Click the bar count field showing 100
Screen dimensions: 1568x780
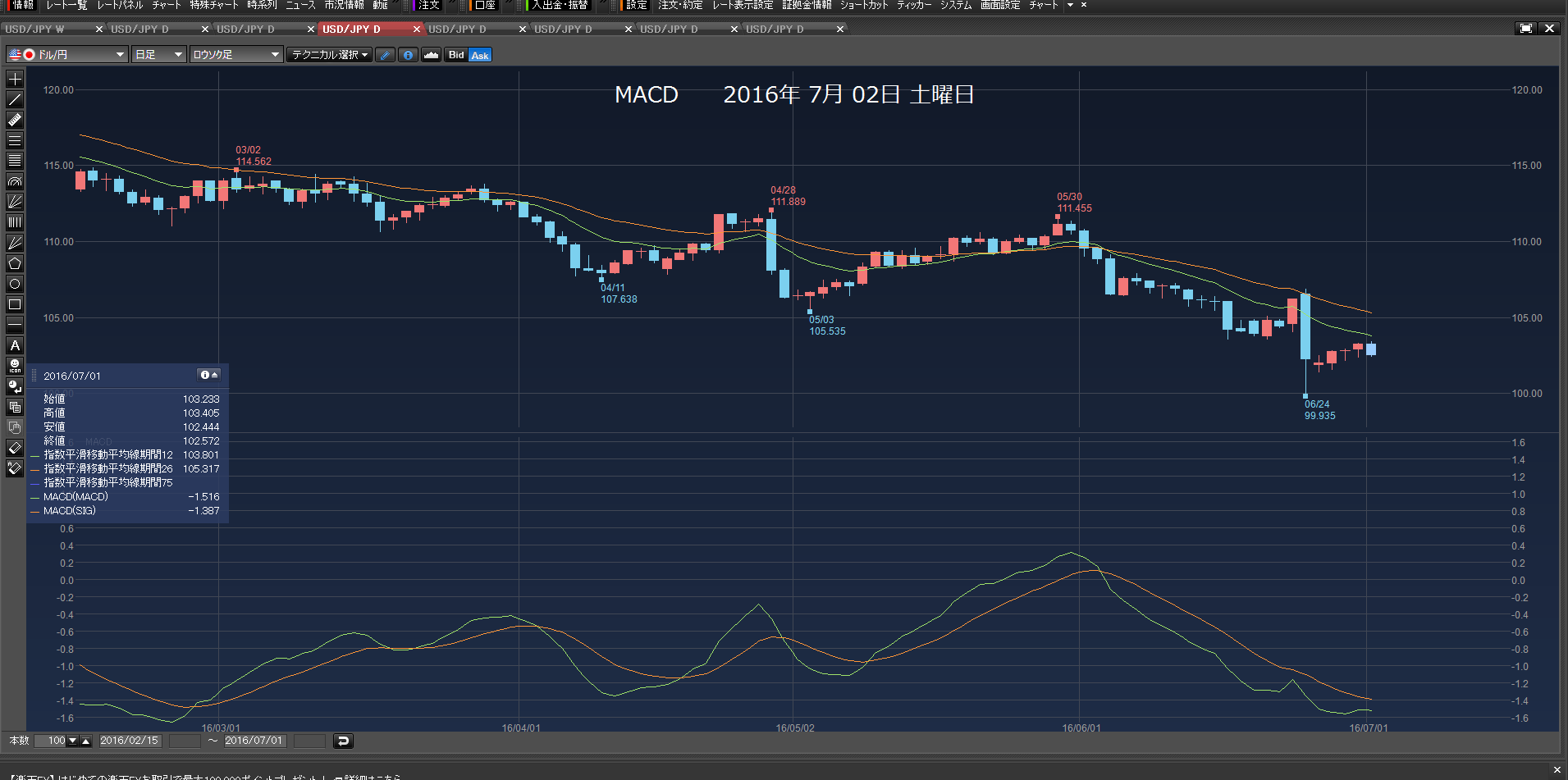point(50,741)
